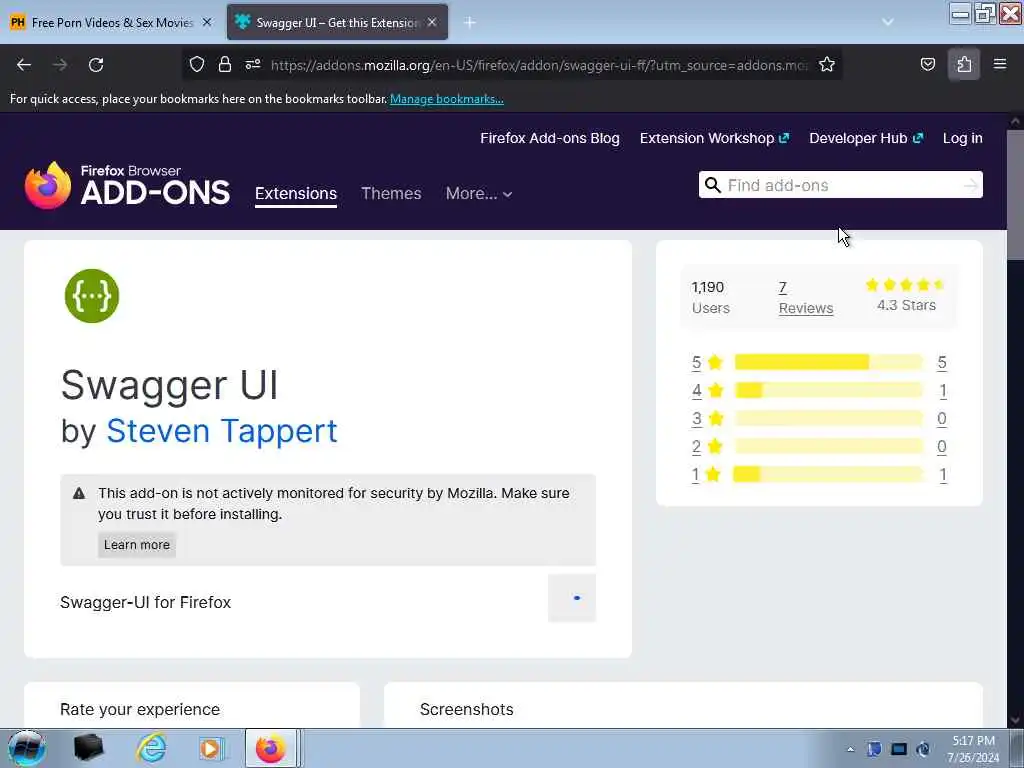Open the Developer Hub link
This screenshot has height=768, width=1024.
coord(866,138)
